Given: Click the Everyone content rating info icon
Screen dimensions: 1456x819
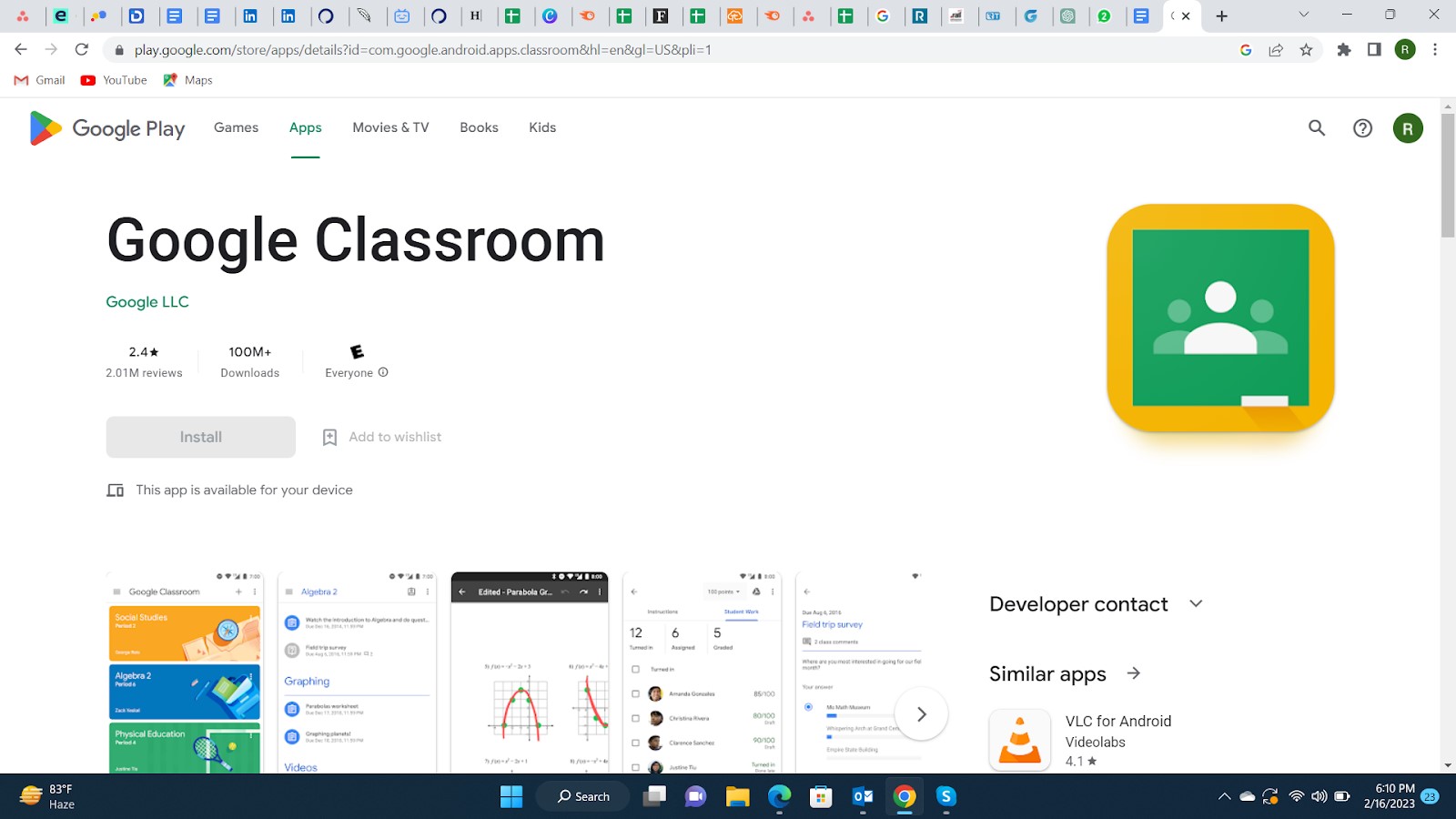Looking at the screenshot, I should pos(383,372).
